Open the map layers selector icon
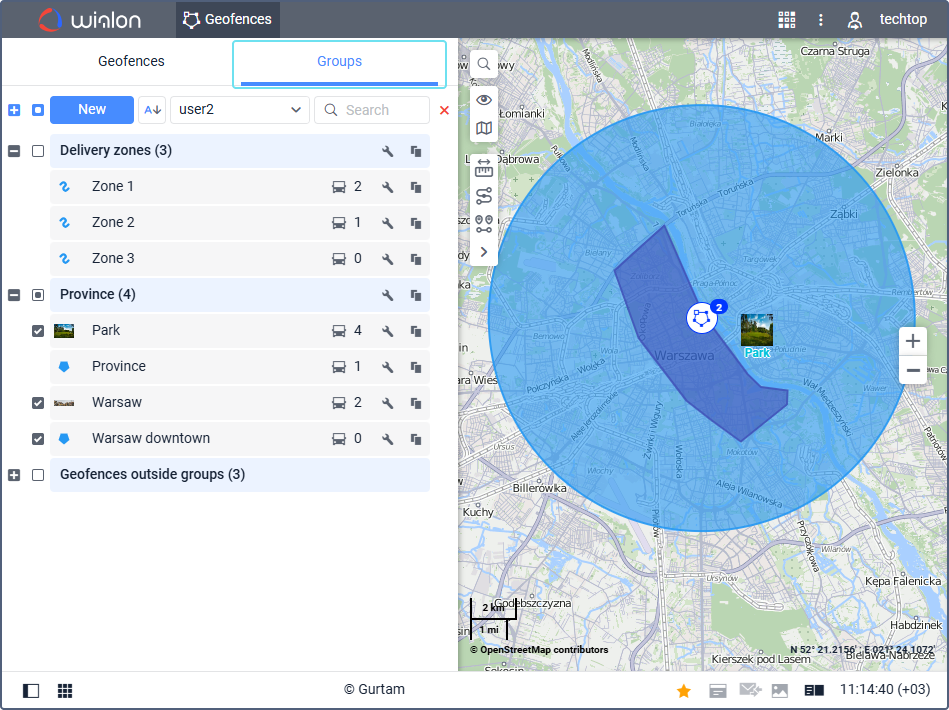The width and height of the screenshot is (949, 710). pos(484,128)
